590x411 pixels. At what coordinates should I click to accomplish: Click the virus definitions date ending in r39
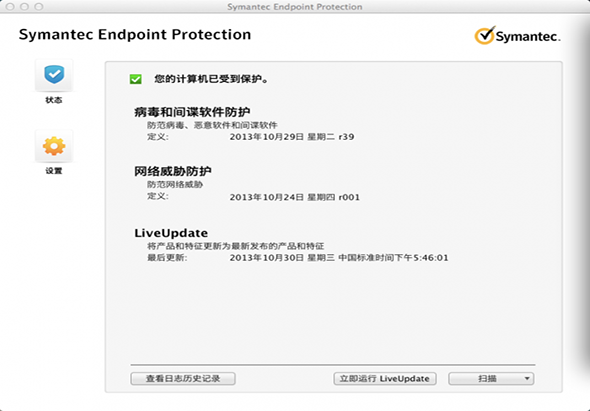pos(292,137)
